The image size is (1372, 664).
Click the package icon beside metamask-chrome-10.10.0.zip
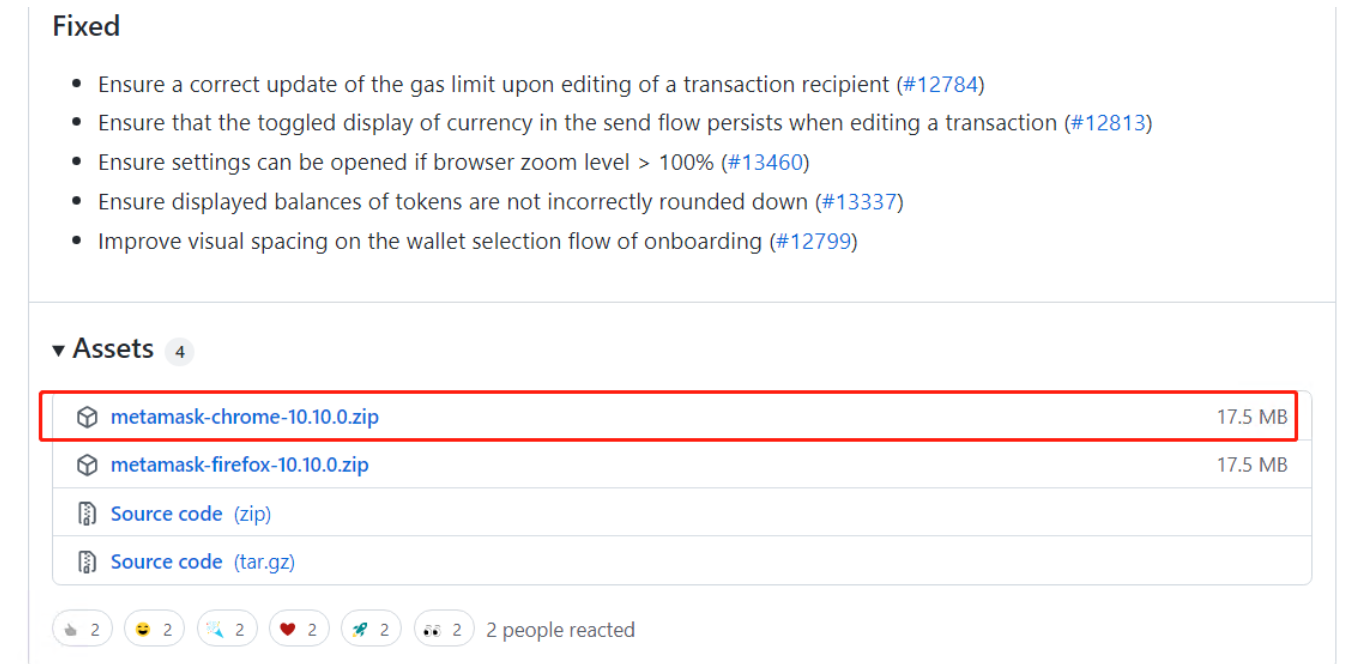[87, 417]
